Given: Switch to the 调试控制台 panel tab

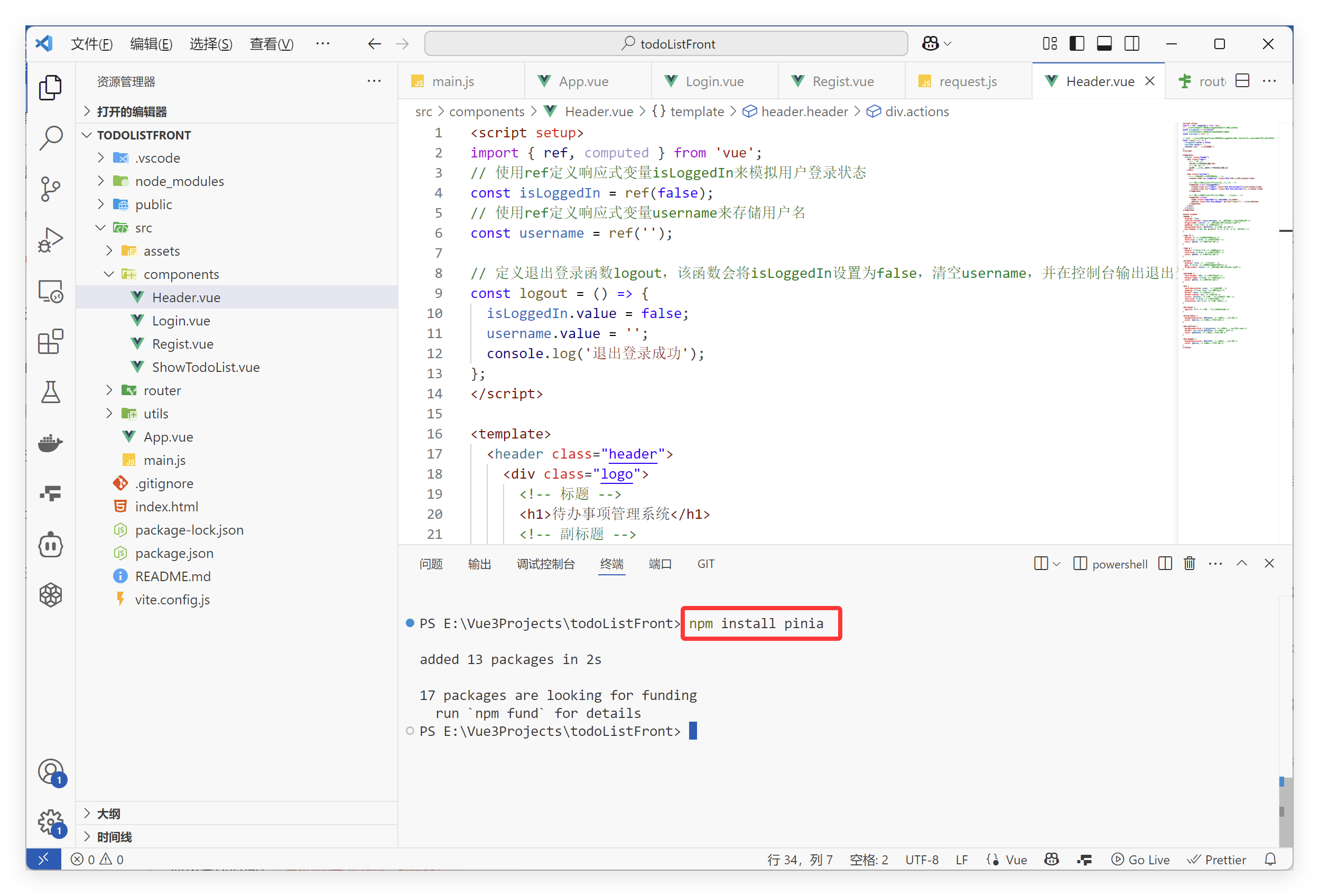Looking at the screenshot, I should tap(545, 564).
